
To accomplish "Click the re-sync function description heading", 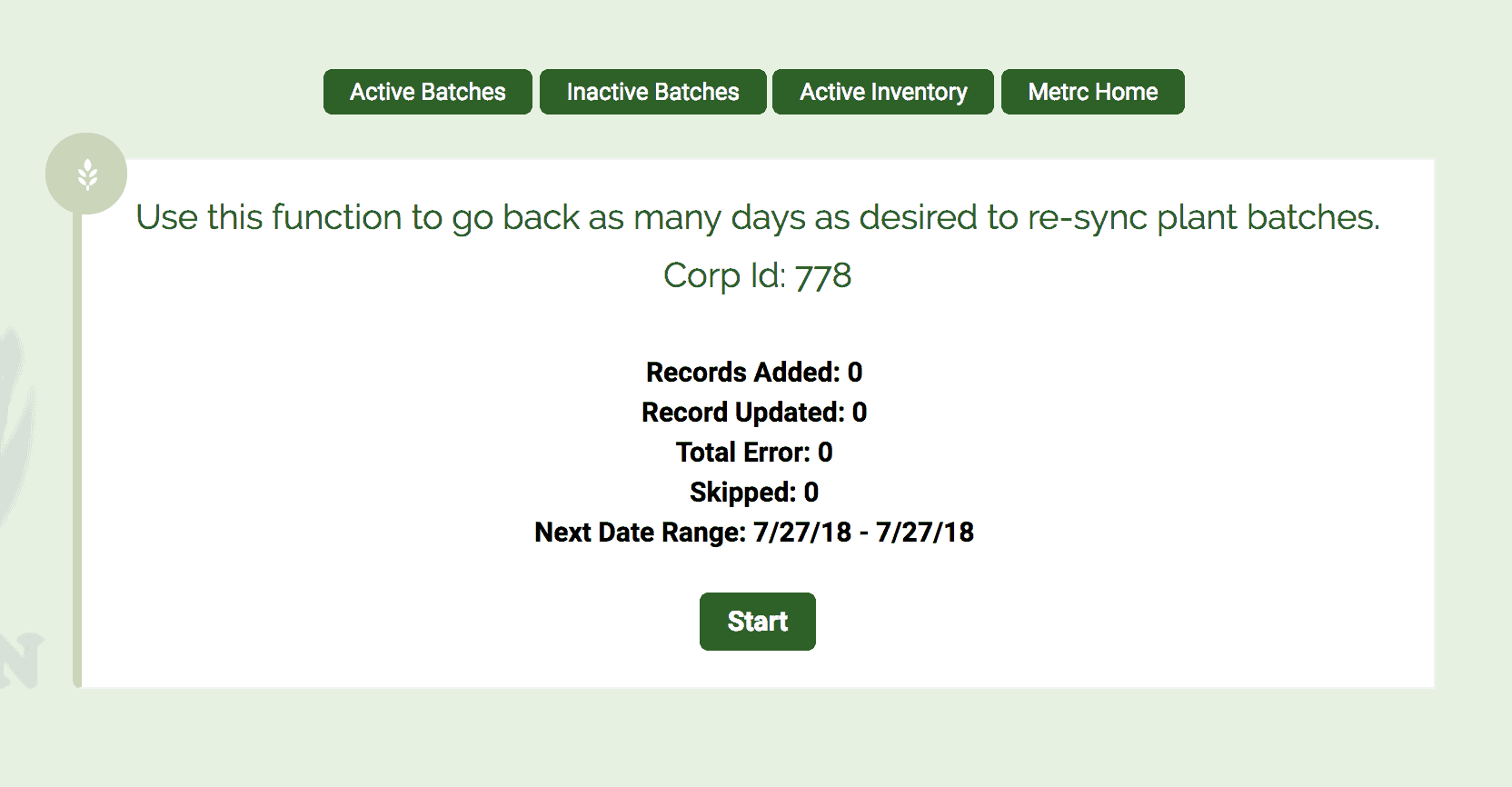I will 758,217.
